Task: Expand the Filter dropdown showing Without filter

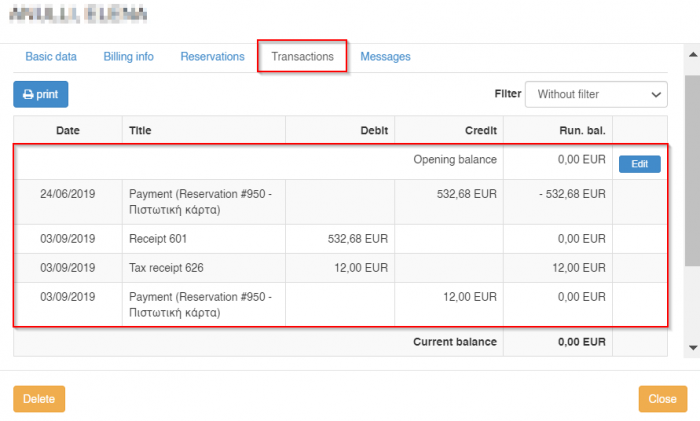Action: point(596,94)
